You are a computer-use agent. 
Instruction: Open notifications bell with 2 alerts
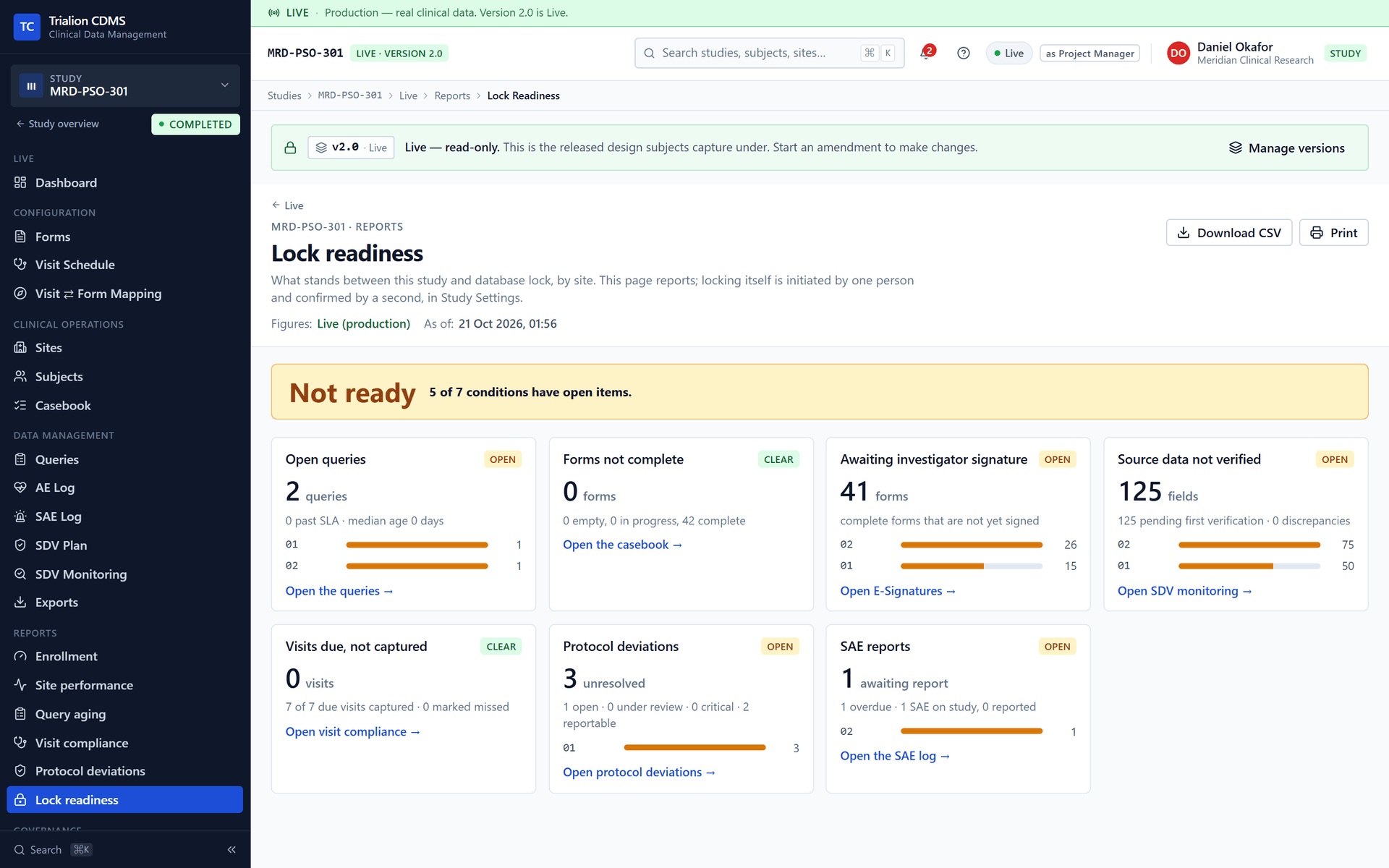coord(927,53)
